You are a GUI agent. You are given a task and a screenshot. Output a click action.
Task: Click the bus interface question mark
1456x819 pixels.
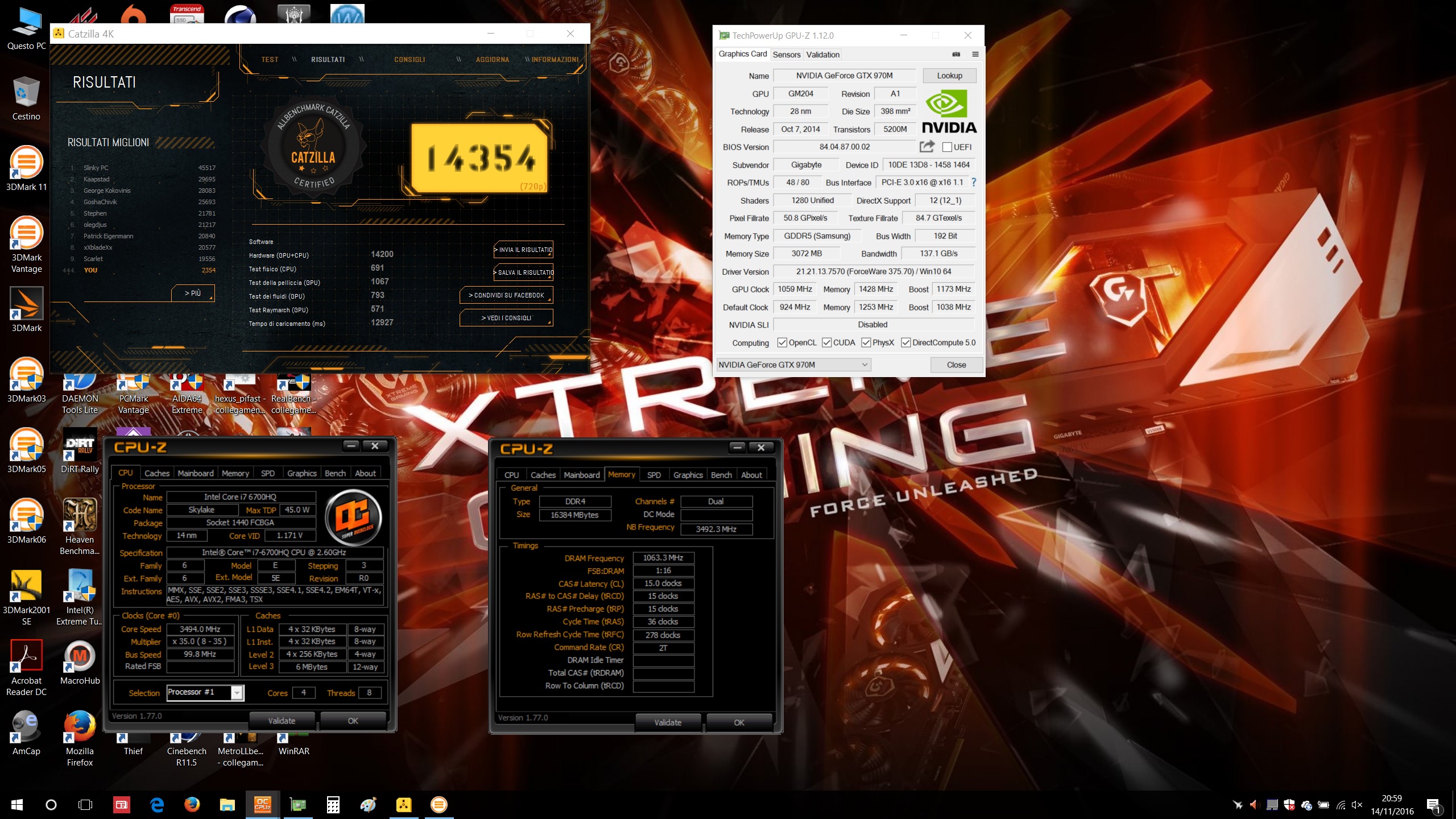tap(974, 183)
